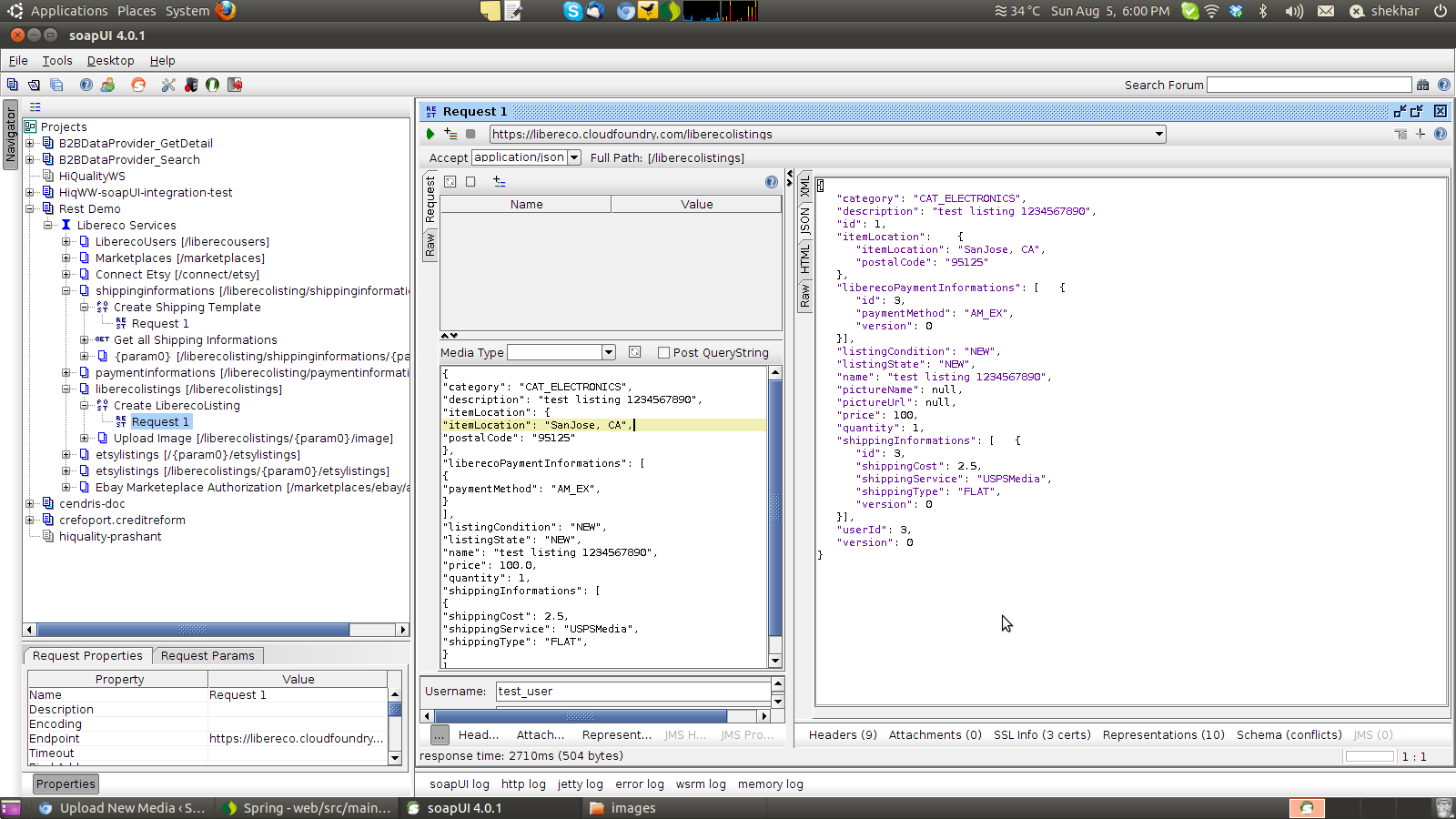Click the Exit soapUI red arrow icon

click(235, 85)
